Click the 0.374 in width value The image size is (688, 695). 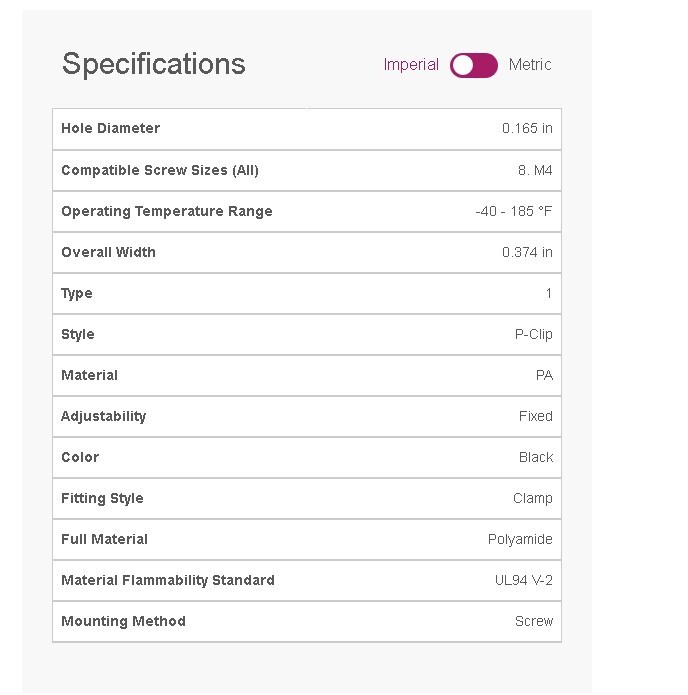(x=527, y=253)
